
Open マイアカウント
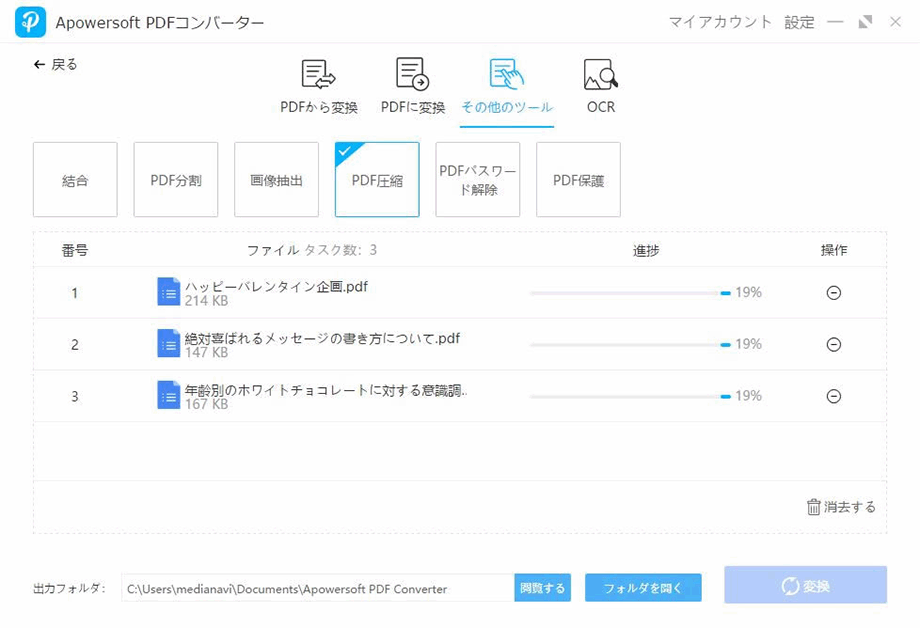pyautogui.click(x=720, y=22)
